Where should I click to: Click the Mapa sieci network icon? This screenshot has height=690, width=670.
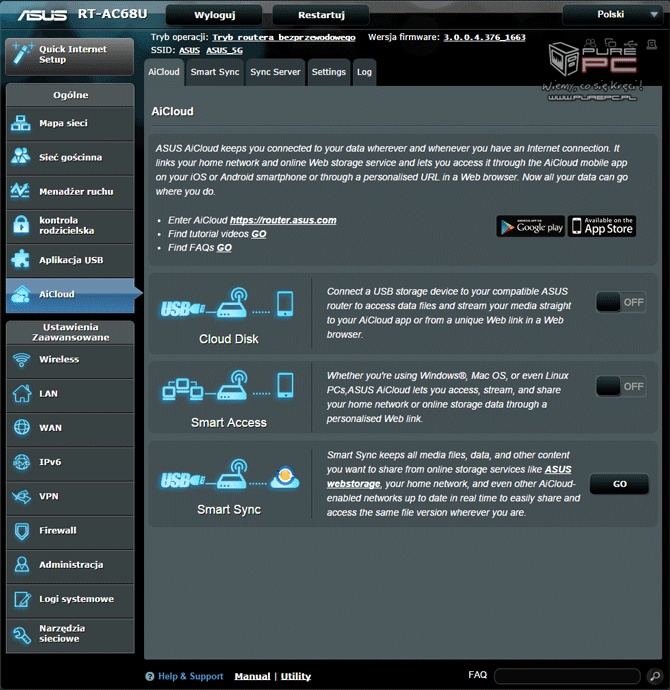click(21, 123)
